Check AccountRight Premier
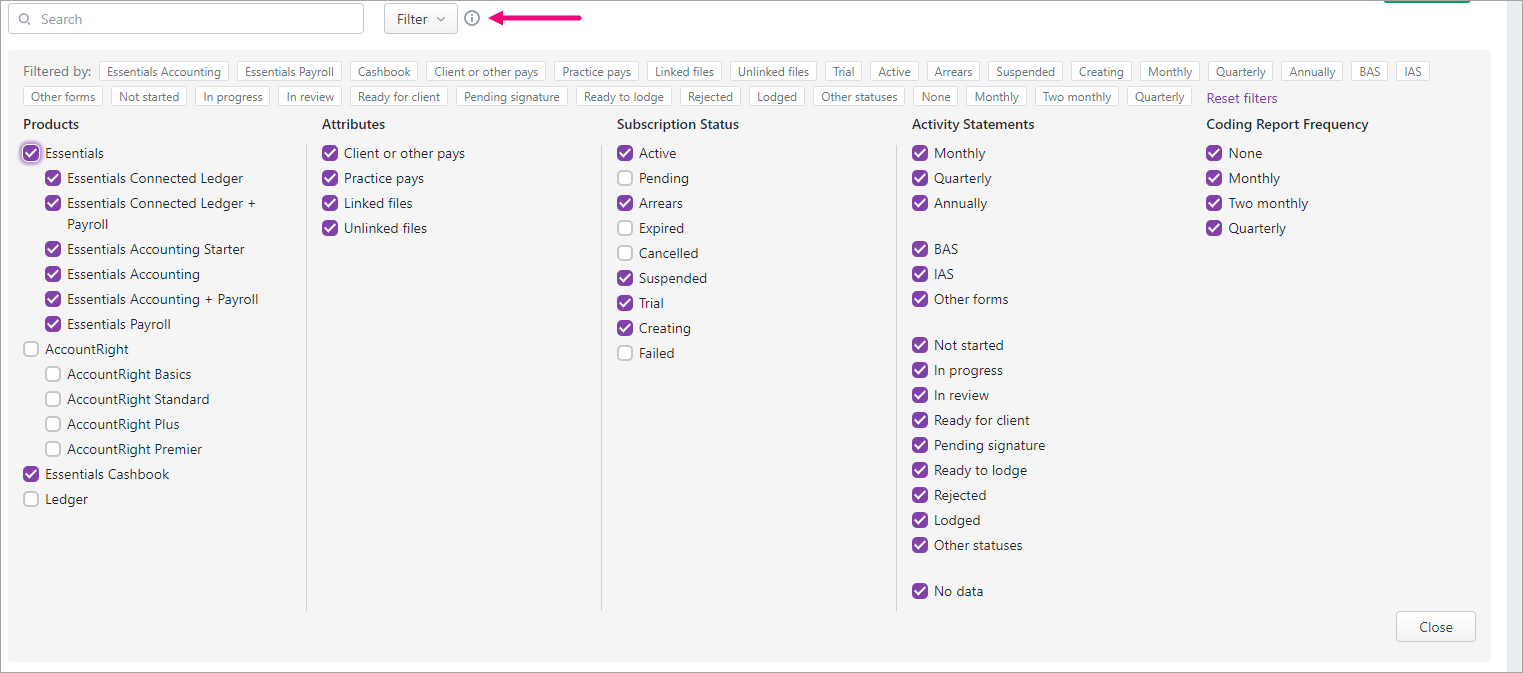The image size is (1523, 673). click(53, 449)
